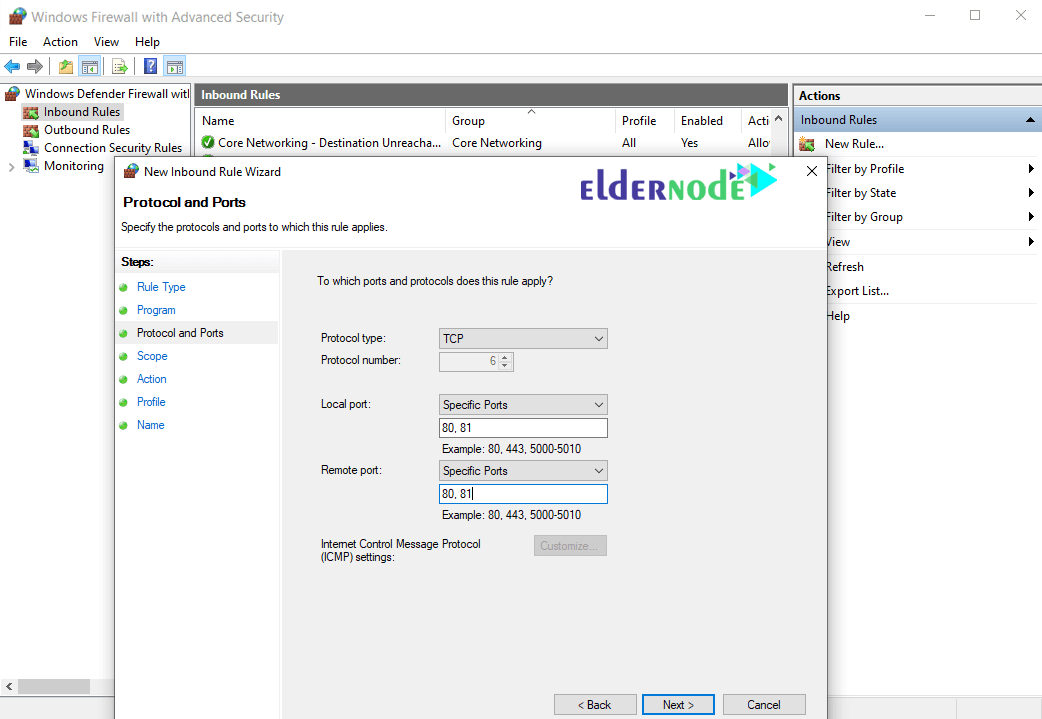Viewport: 1042px width, 719px height.
Task: Open the Local port dropdown
Action: pyautogui.click(x=523, y=405)
